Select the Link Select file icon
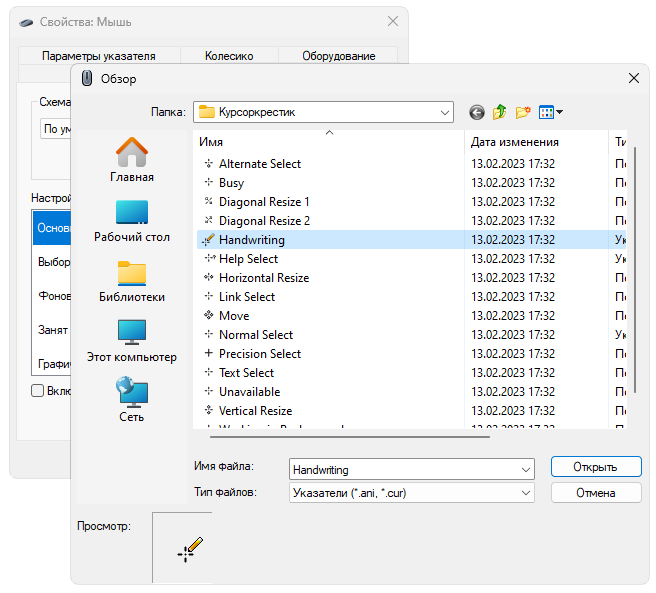The height and width of the screenshot is (593, 656). [208, 296]
